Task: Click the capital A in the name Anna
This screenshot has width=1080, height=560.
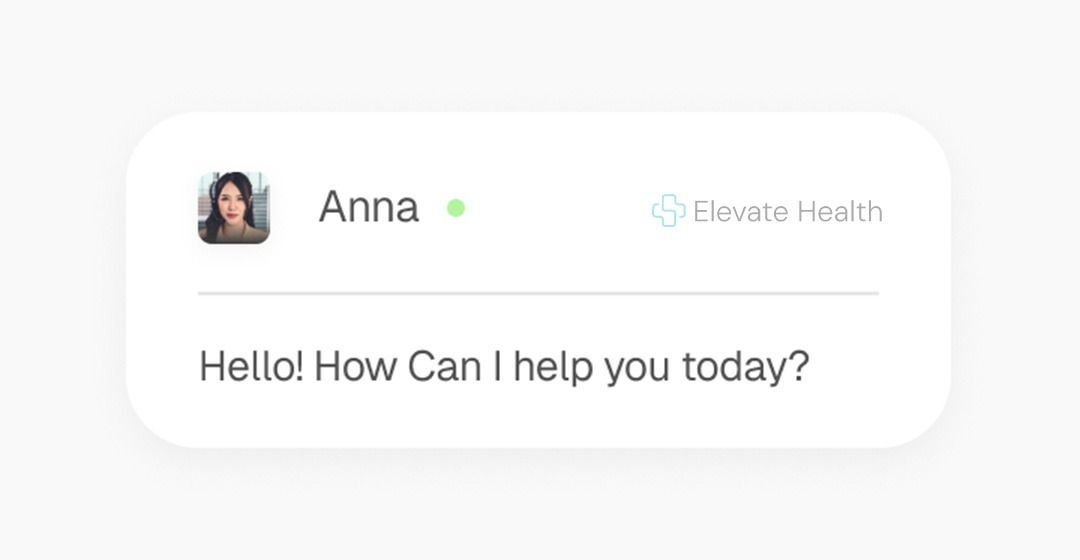Action: (334, 207)
